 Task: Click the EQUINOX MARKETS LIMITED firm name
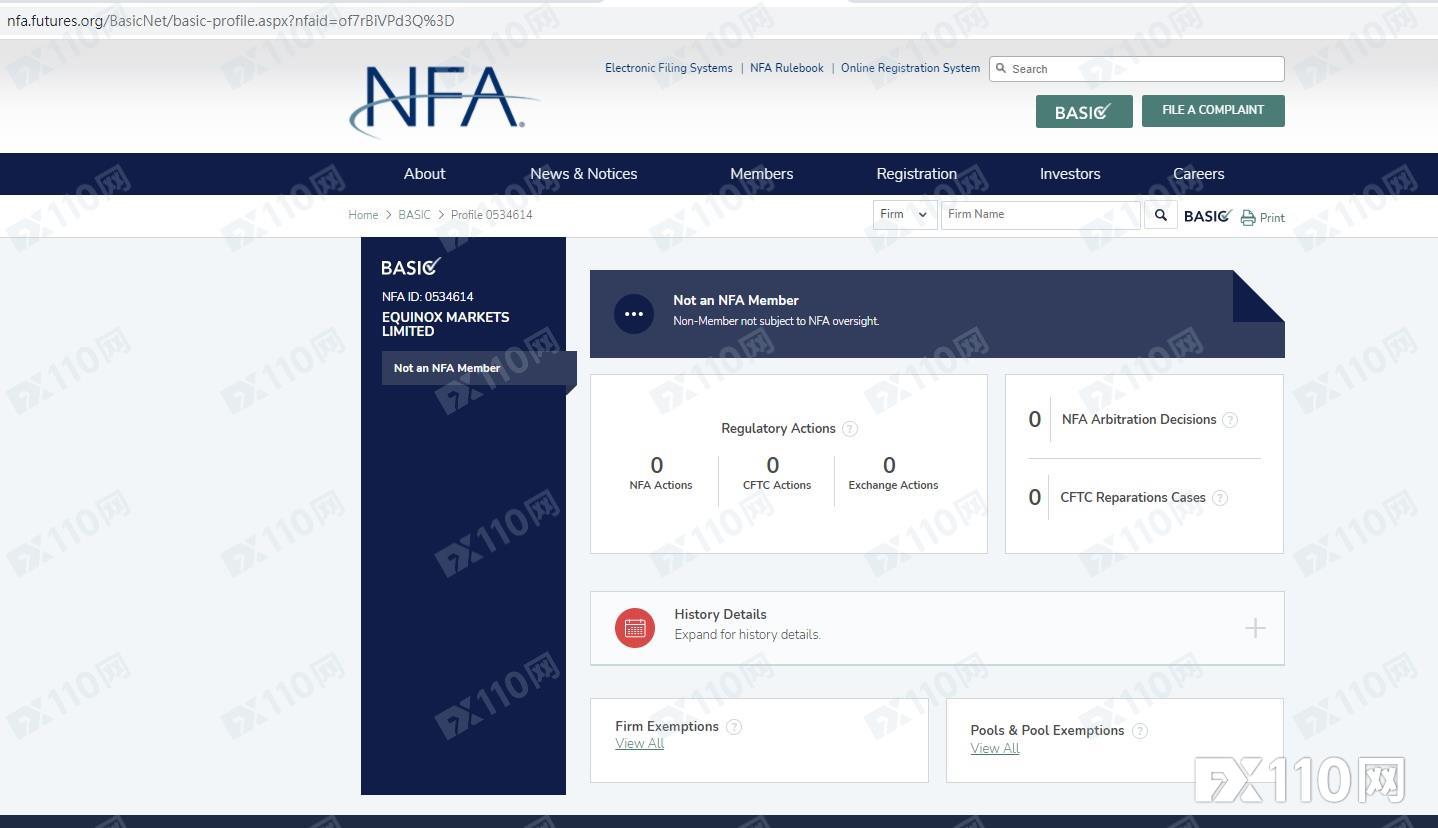446,324
